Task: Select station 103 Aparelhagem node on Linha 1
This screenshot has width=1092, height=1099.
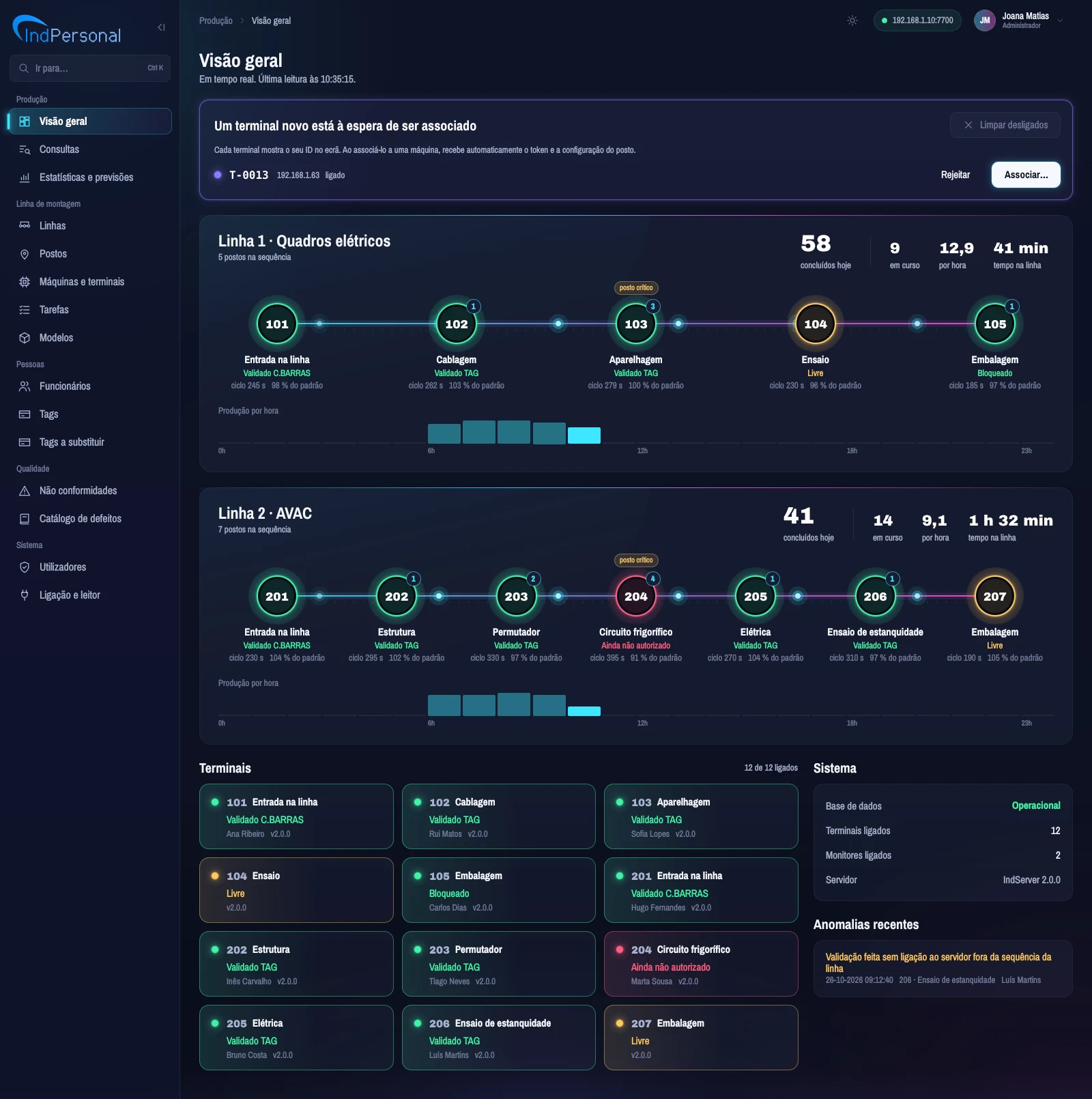Action: [x=636, y=324]
